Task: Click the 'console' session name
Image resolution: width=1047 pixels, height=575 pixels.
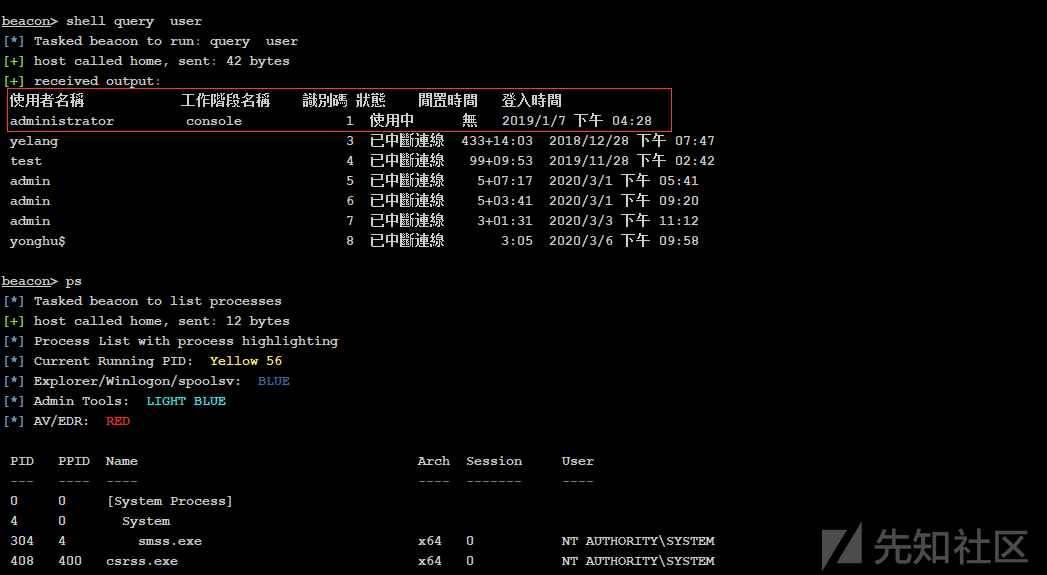Action: 214,121
